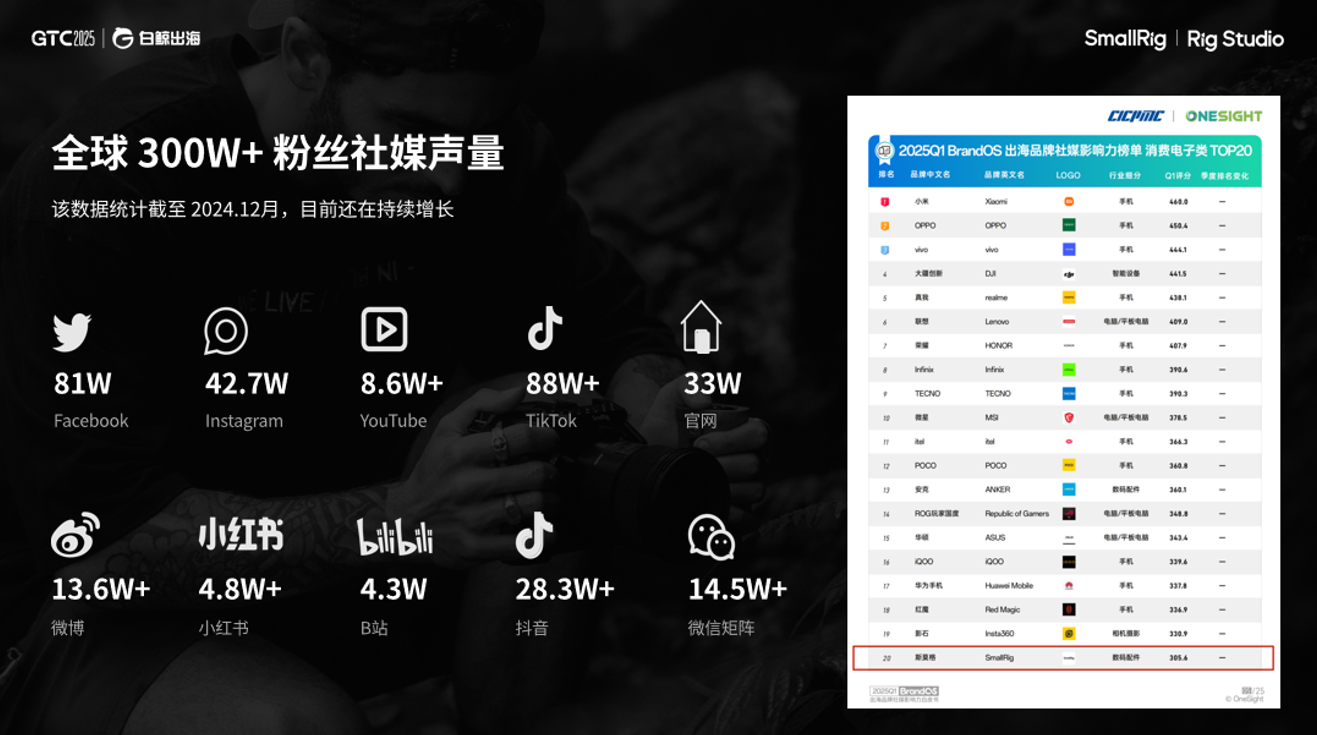Click the 微信矩阵 label

721,628
